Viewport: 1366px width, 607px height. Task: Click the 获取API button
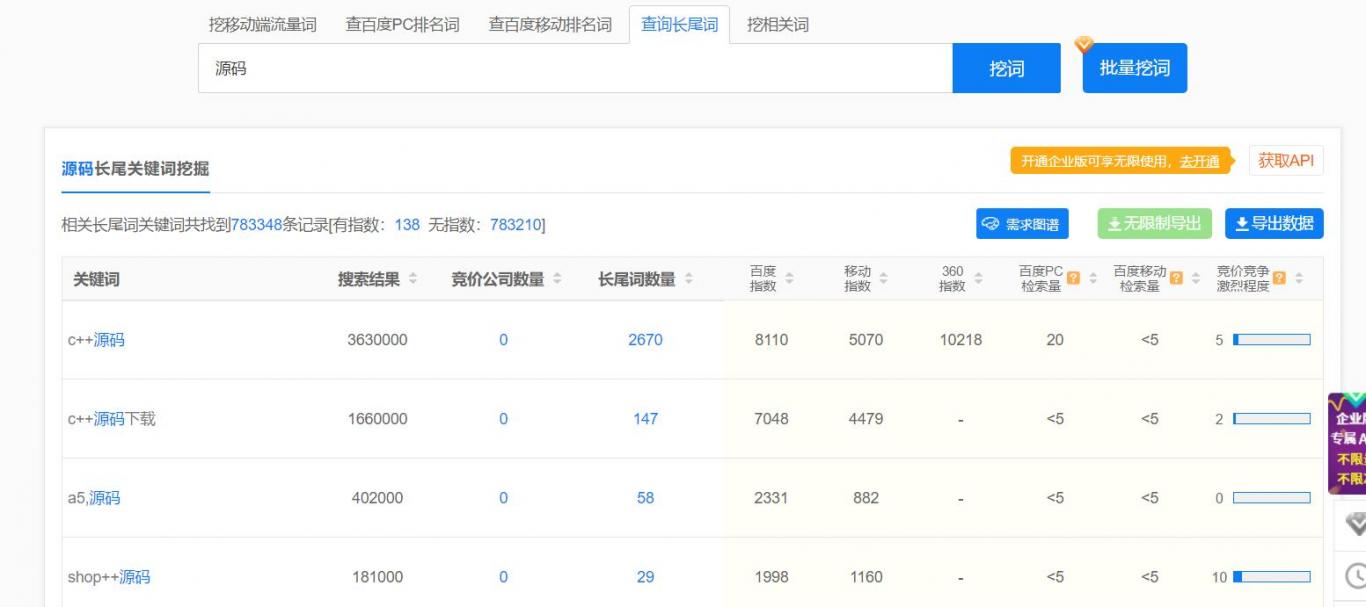pyautogui.click(x=1286, y=160)
